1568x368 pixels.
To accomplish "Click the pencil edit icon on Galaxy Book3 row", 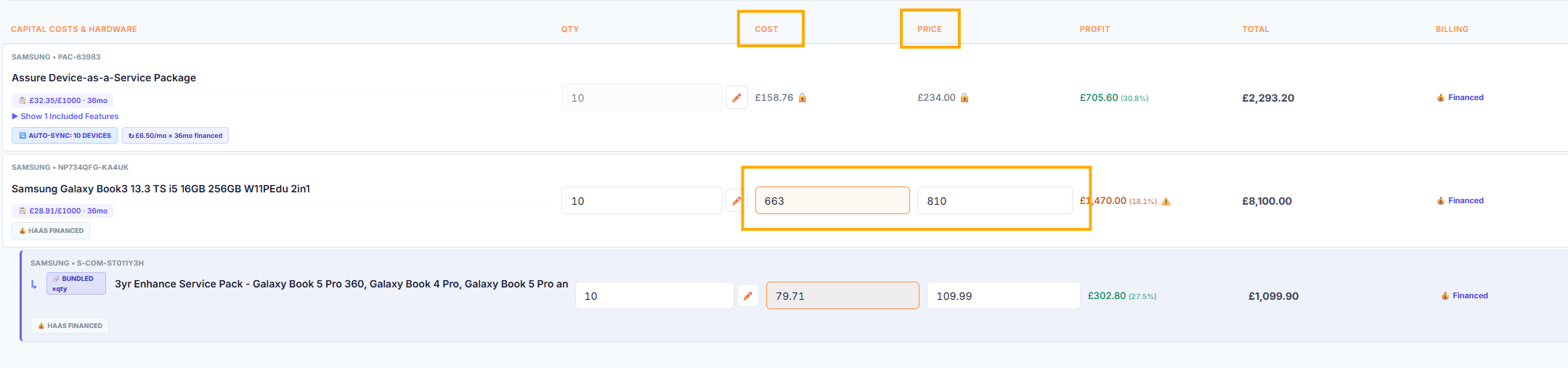I will [x=736, y=200].
